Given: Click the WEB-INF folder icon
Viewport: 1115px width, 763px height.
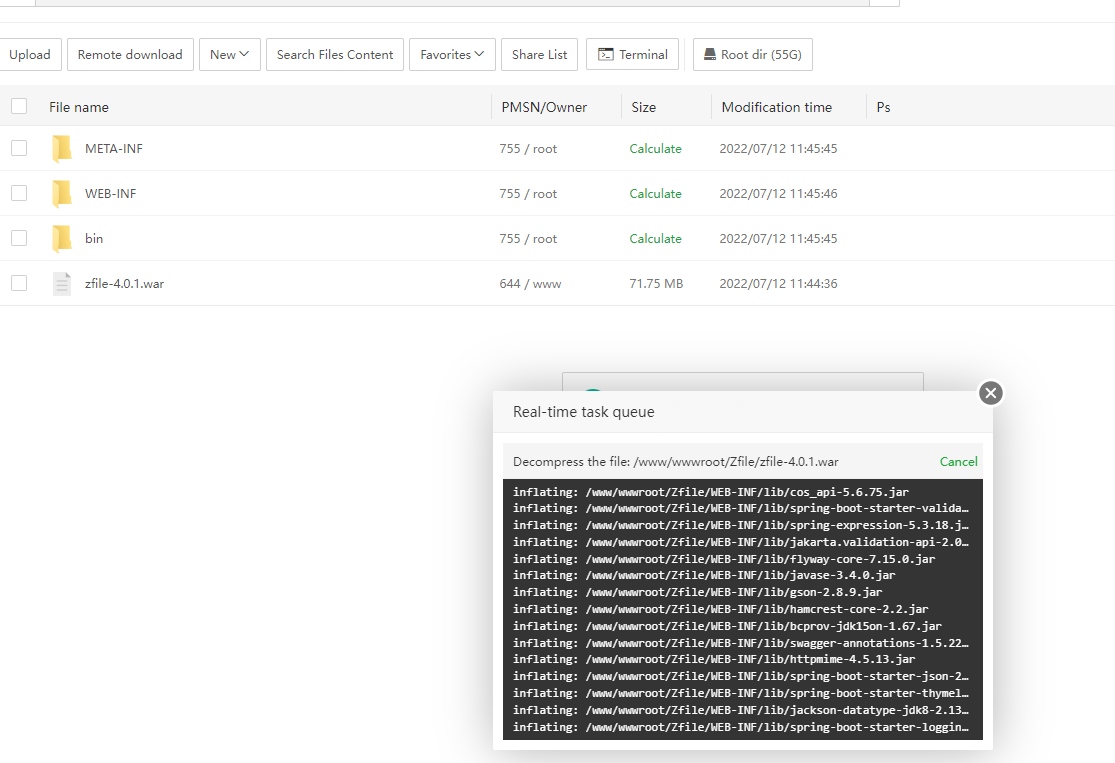Looking at the screenshot, I should coord(62,194).
